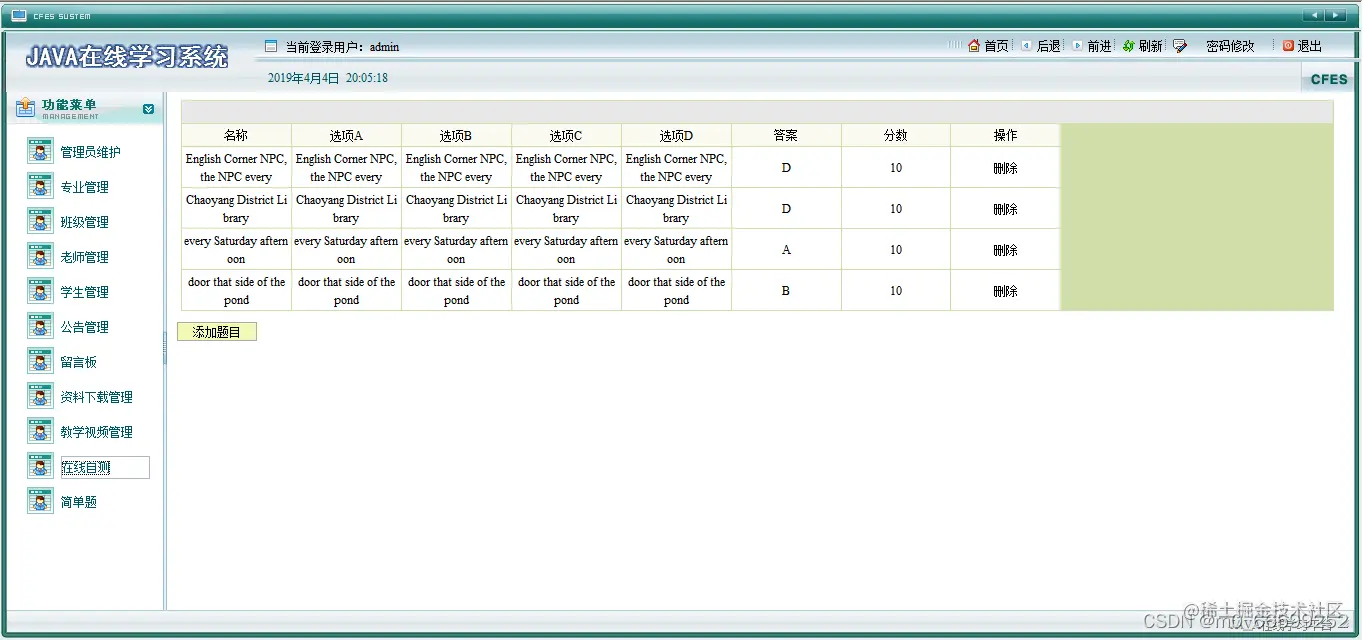
Task: Refresh the page with the 刷新 icon
Action: tap(1129, 46)
